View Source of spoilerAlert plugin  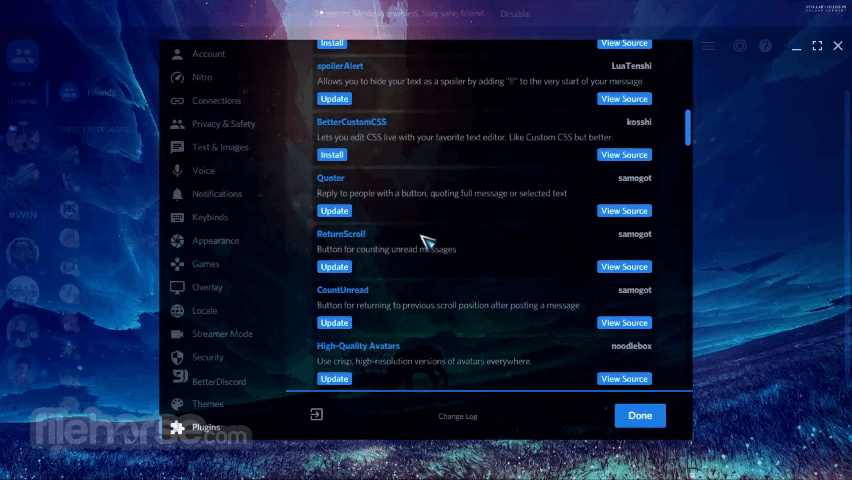[624, 99]
